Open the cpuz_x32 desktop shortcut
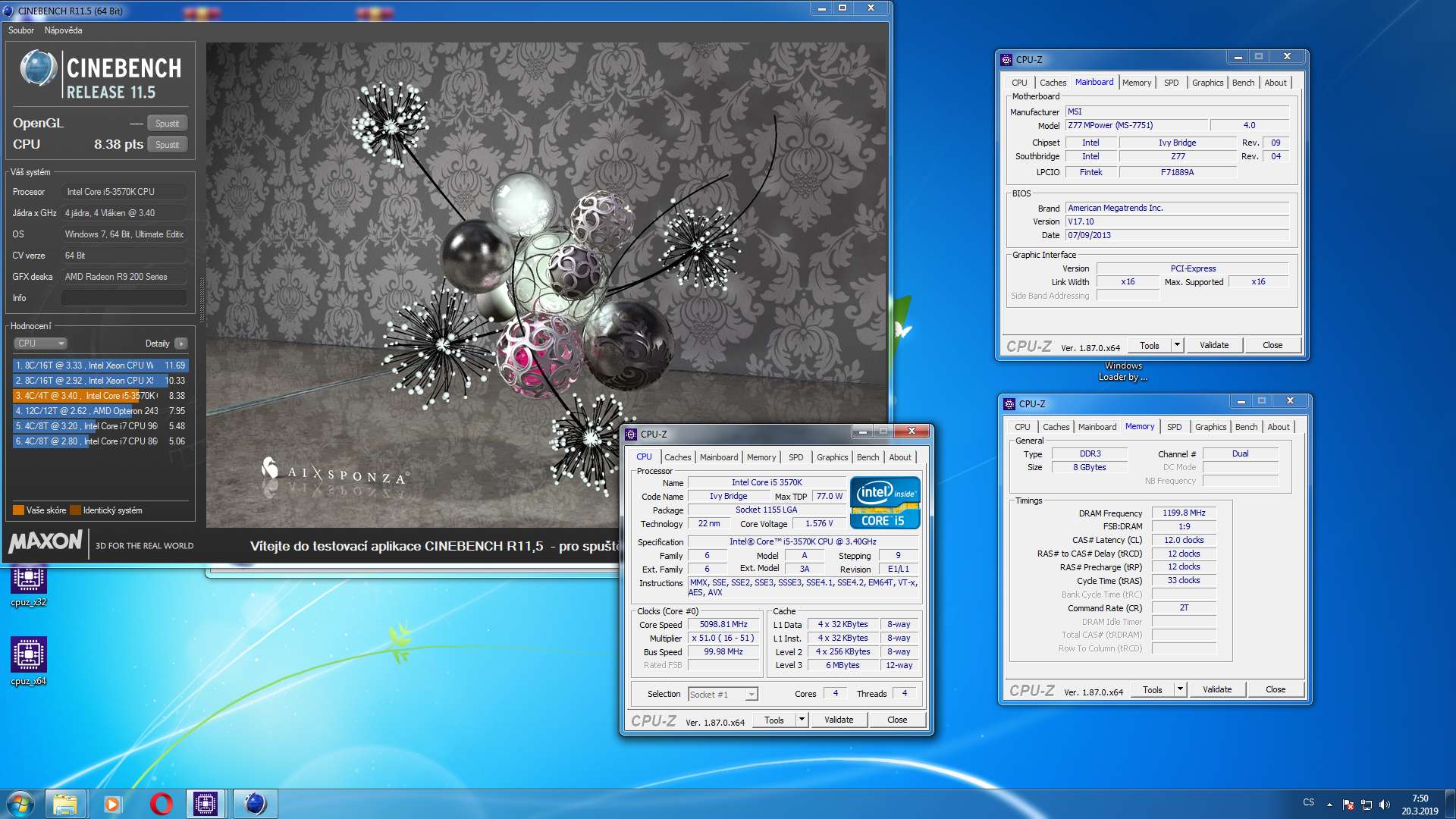The image size is (1456, 819). (29, 585)
